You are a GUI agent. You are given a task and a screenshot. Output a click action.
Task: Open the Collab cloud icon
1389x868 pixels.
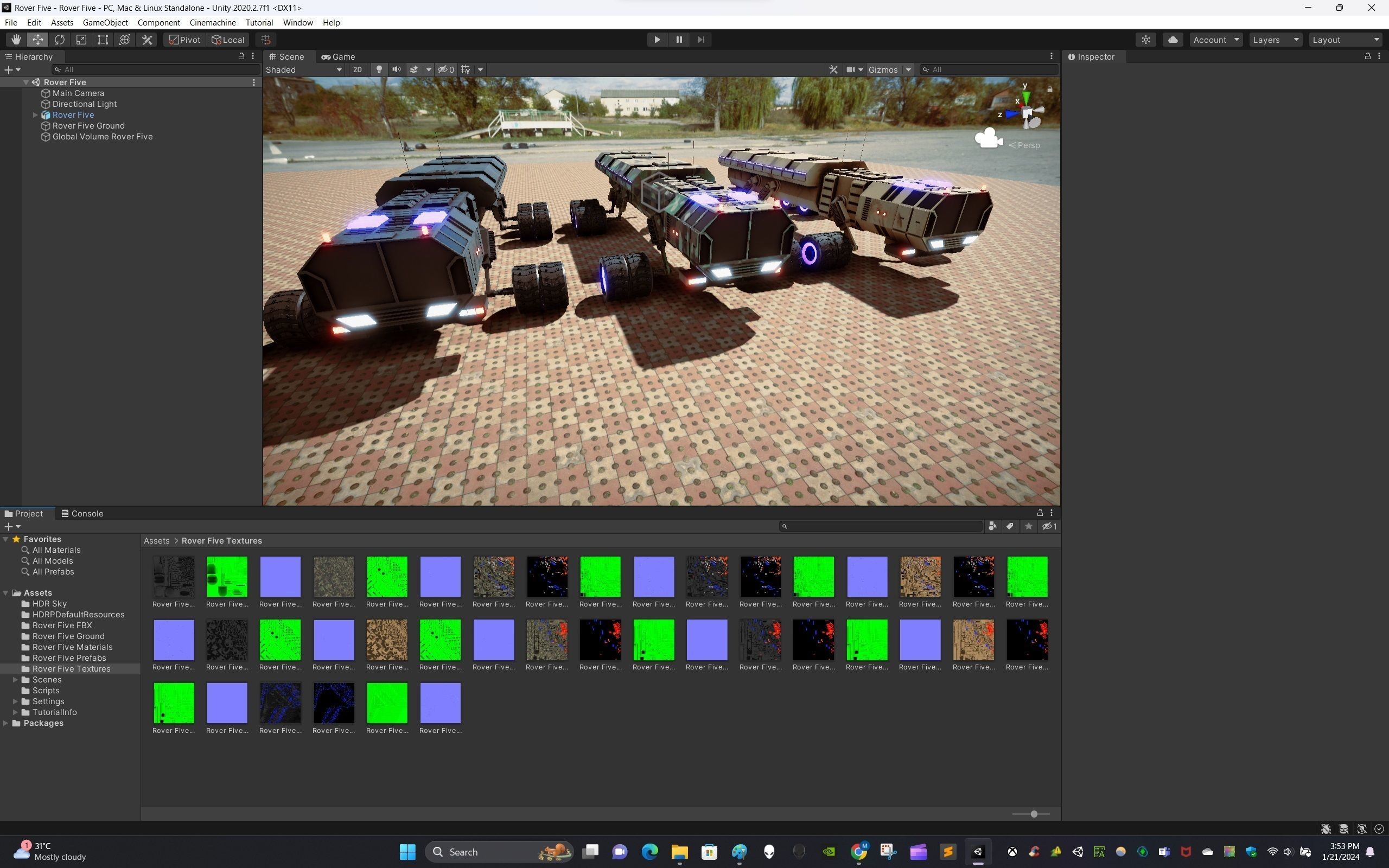pyautogui.click(x=1173, y=40)
